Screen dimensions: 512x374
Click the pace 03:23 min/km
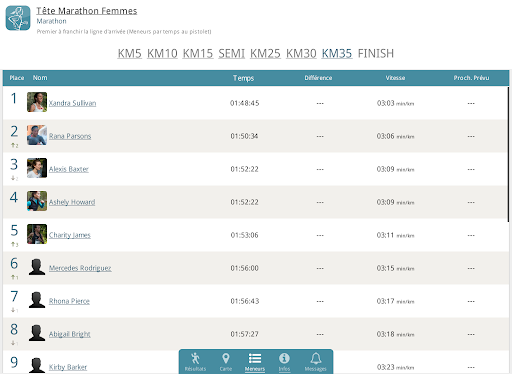tap(395, 367)
